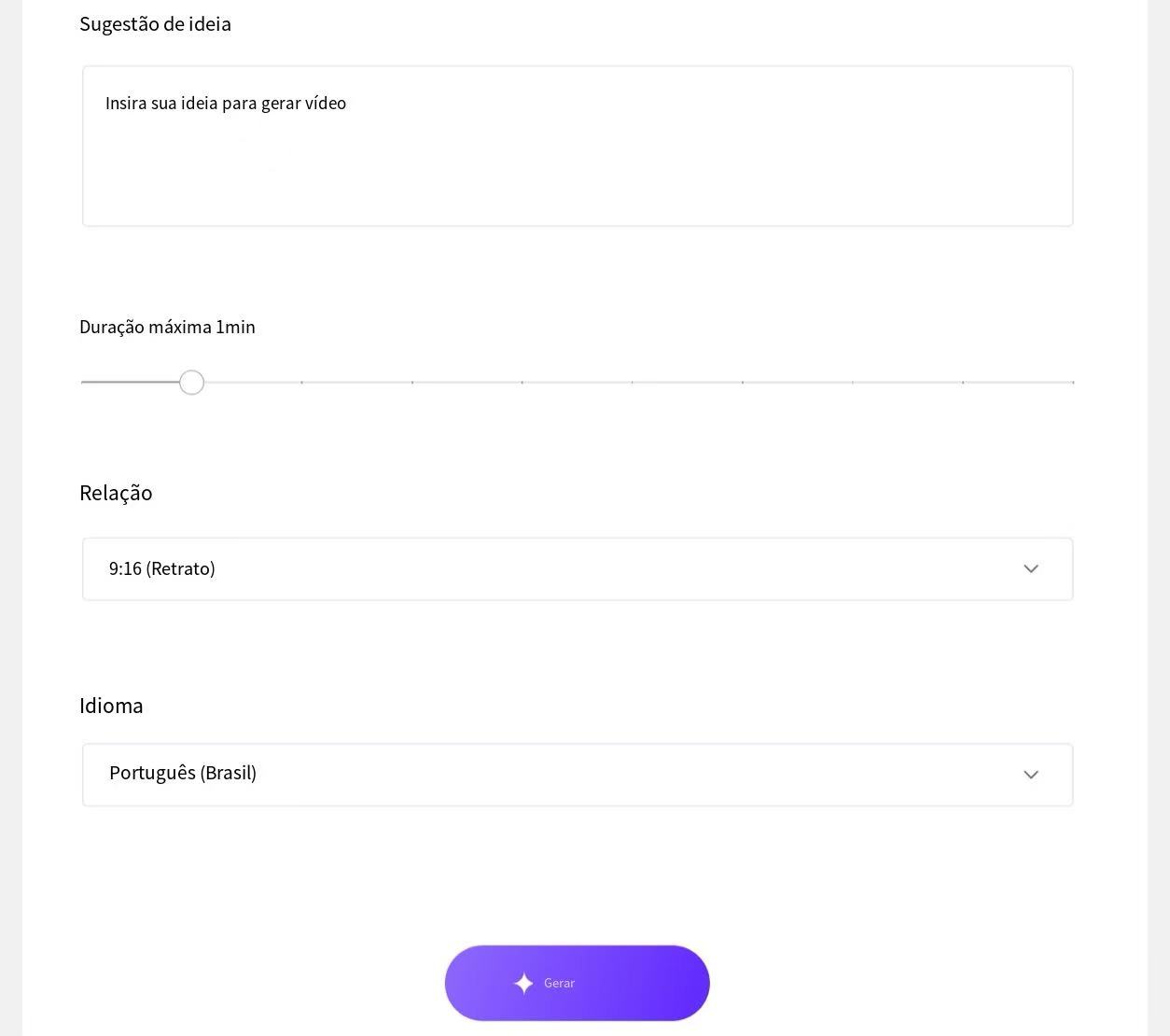The height and width of the screenshot is (1036, 1170).
Task: Click the sparkle icon on the Gerar button
Action: coord(523,983)
